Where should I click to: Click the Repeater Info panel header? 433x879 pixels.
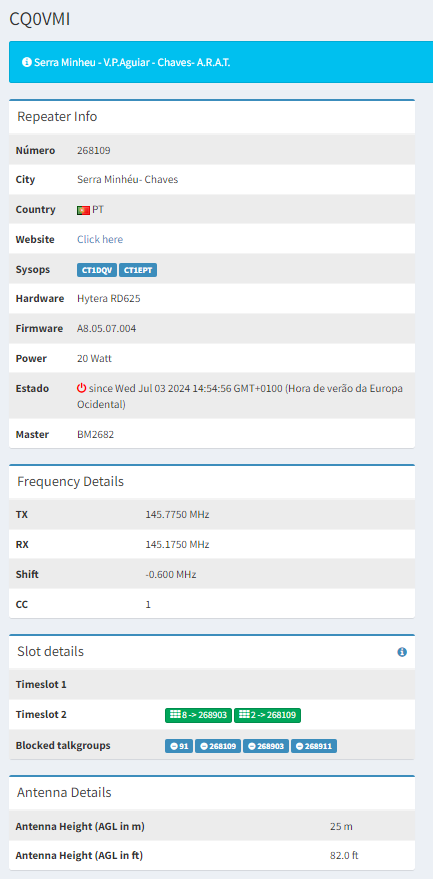(x=212, y=117)
